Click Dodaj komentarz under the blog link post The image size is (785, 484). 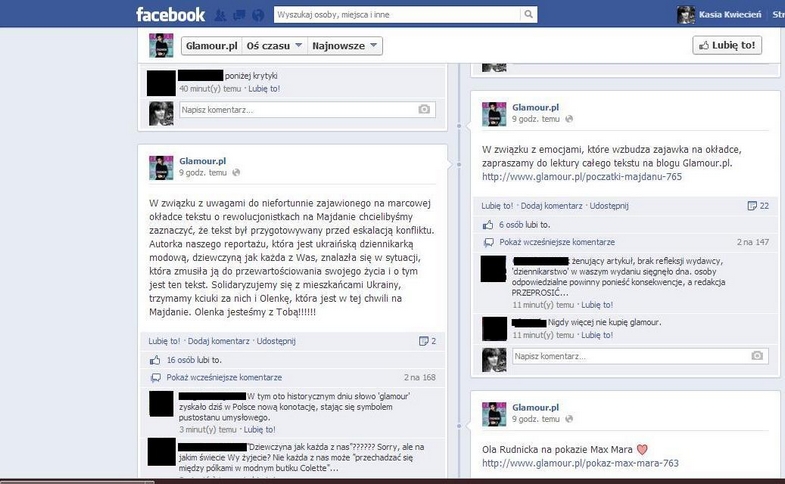click(x=551, y=206)
